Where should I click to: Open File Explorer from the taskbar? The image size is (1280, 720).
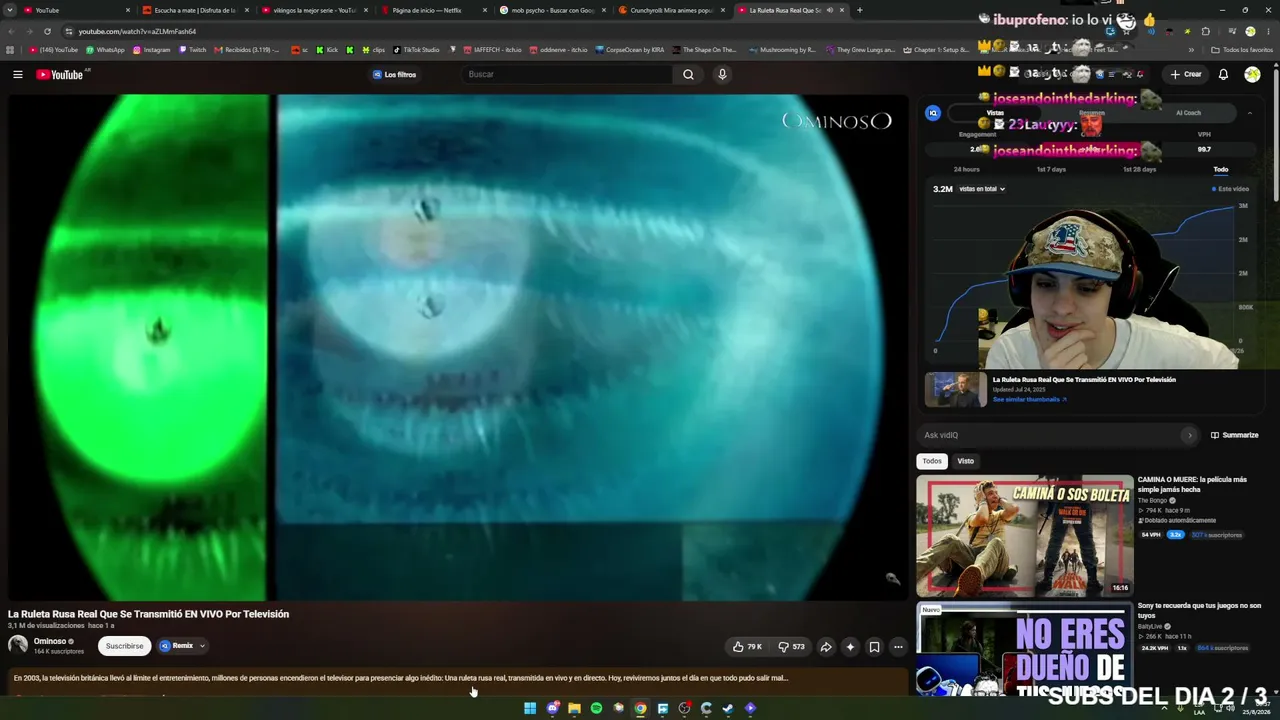tap(574, 708)
